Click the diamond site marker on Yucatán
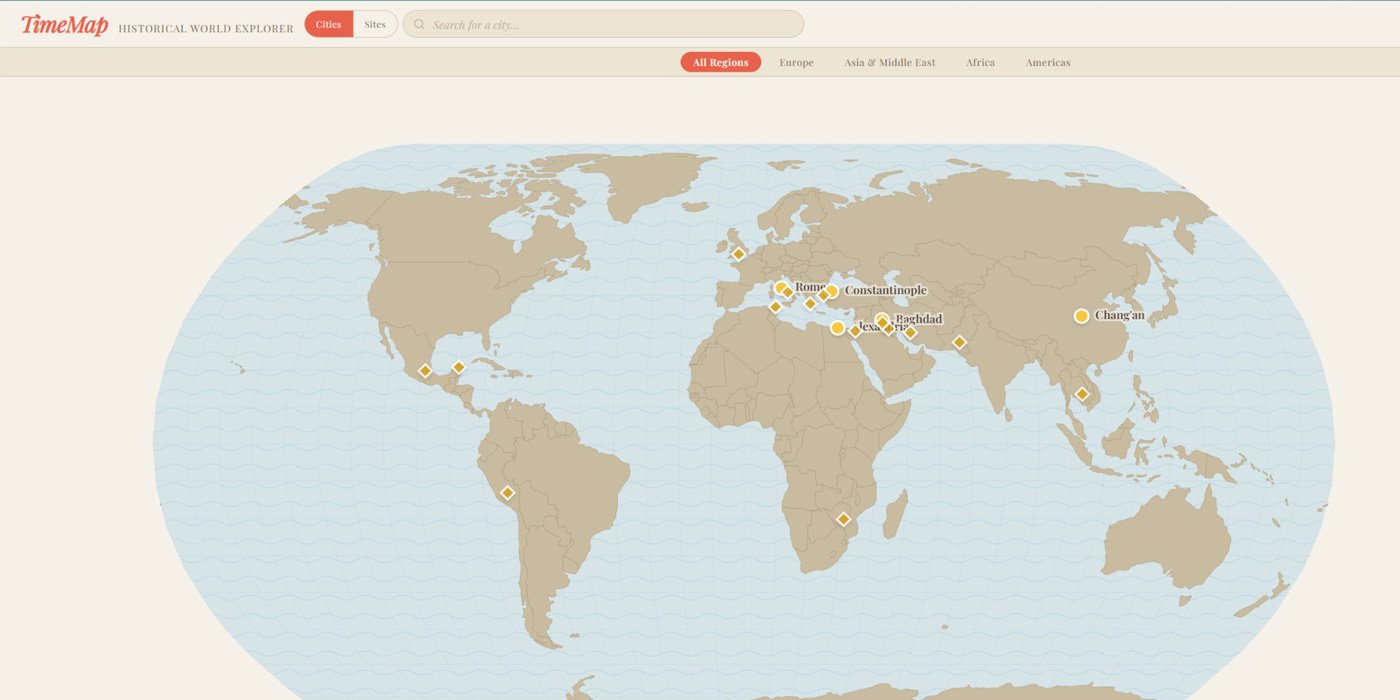This screenshot has height=700, width=1400. coord(458,367)
